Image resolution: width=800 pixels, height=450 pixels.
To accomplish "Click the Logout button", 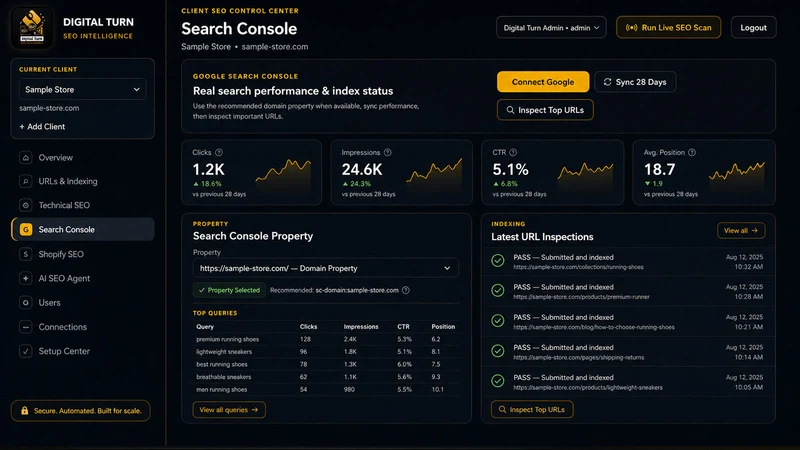I will click(x=754, y=28).
